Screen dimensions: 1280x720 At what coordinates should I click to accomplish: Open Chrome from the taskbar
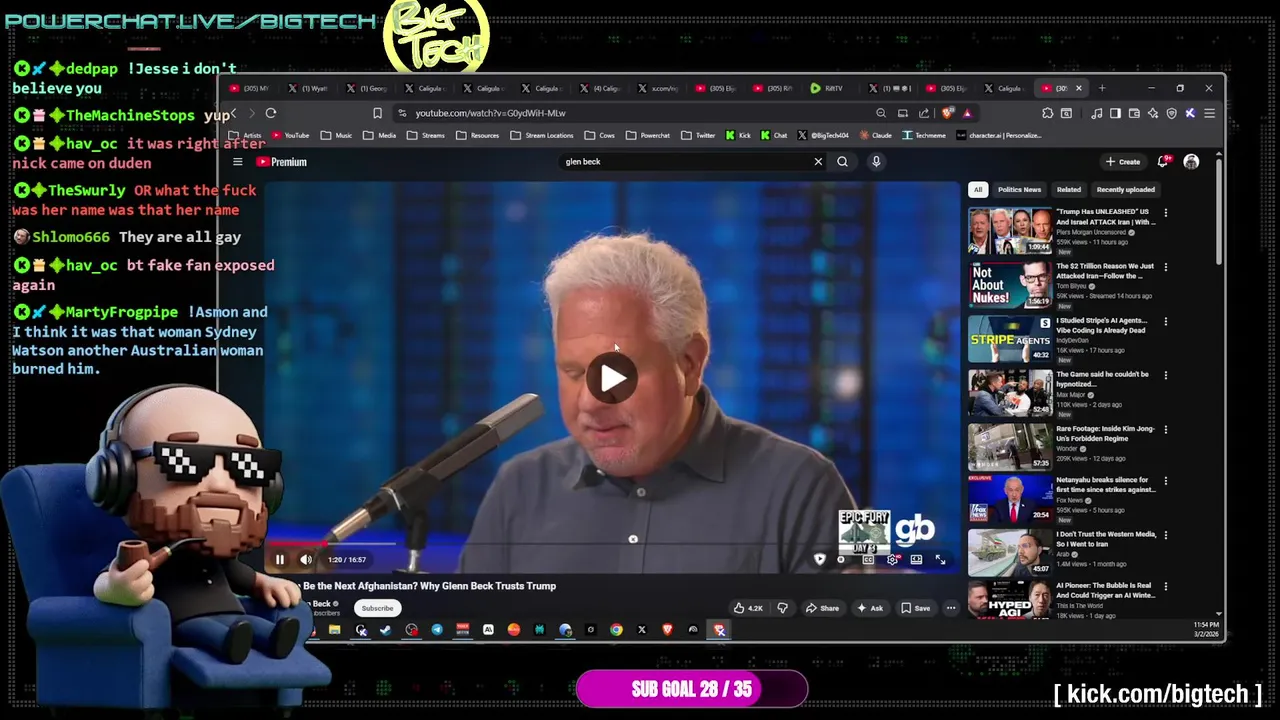tap(616, 630)
